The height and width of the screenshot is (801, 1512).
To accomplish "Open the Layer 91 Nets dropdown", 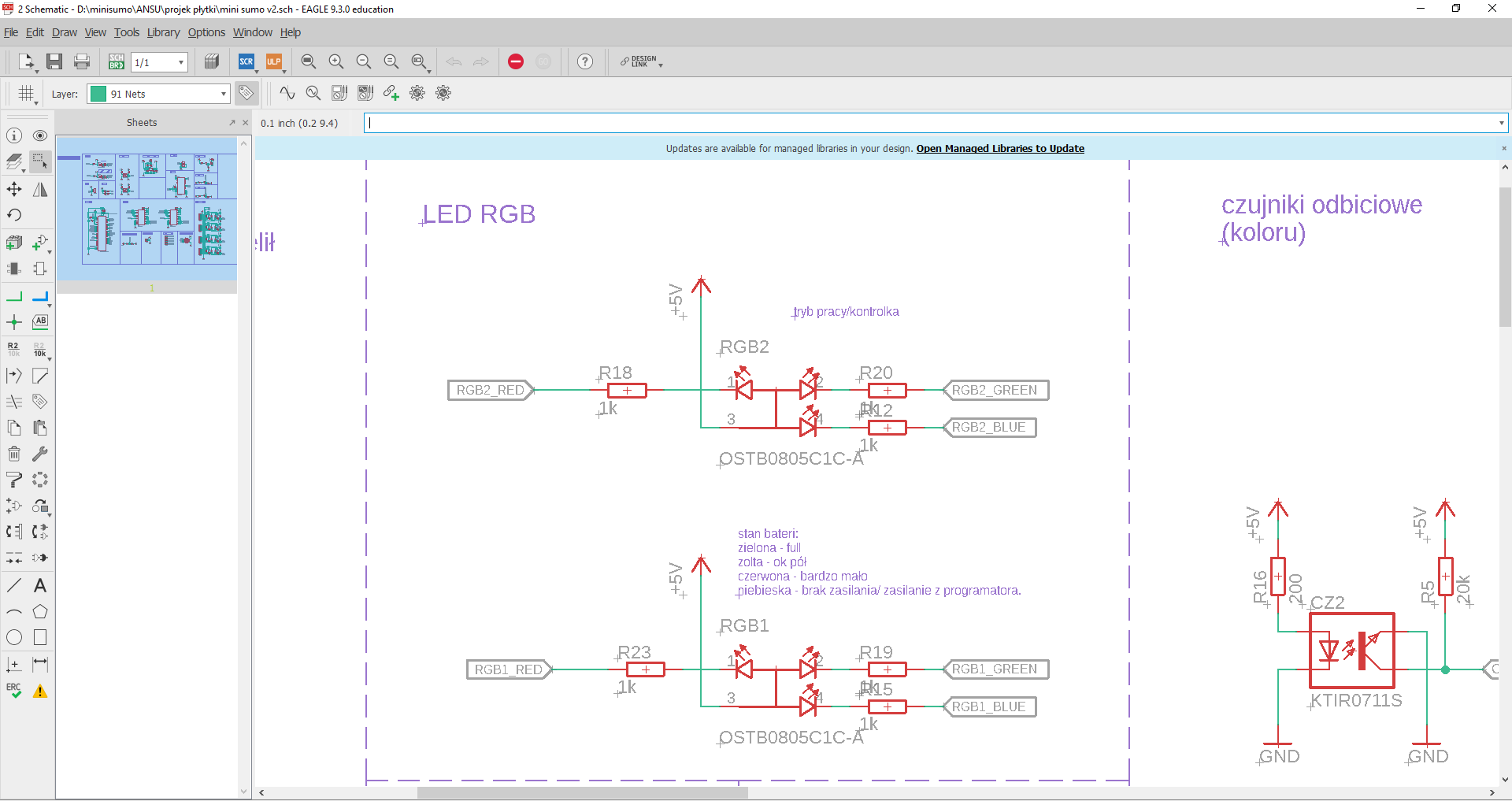I will click(x=224, y=94).
